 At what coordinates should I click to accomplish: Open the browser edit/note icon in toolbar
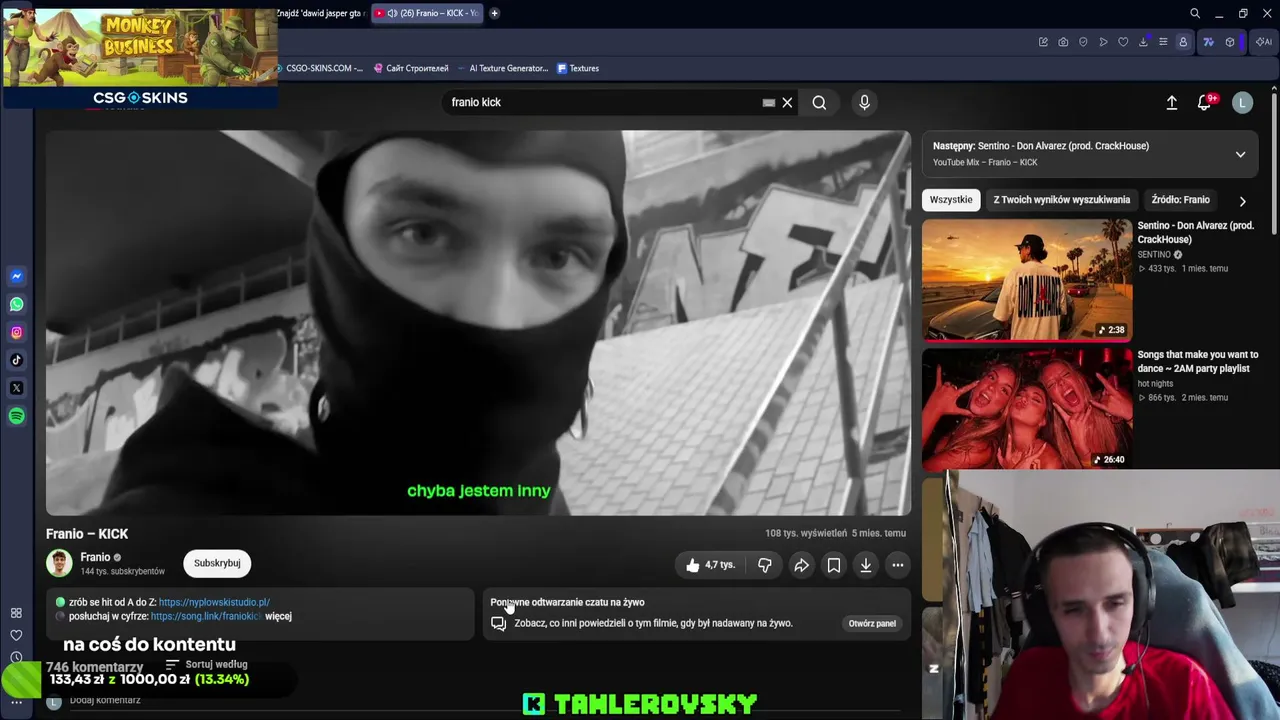pos(1043,42)
